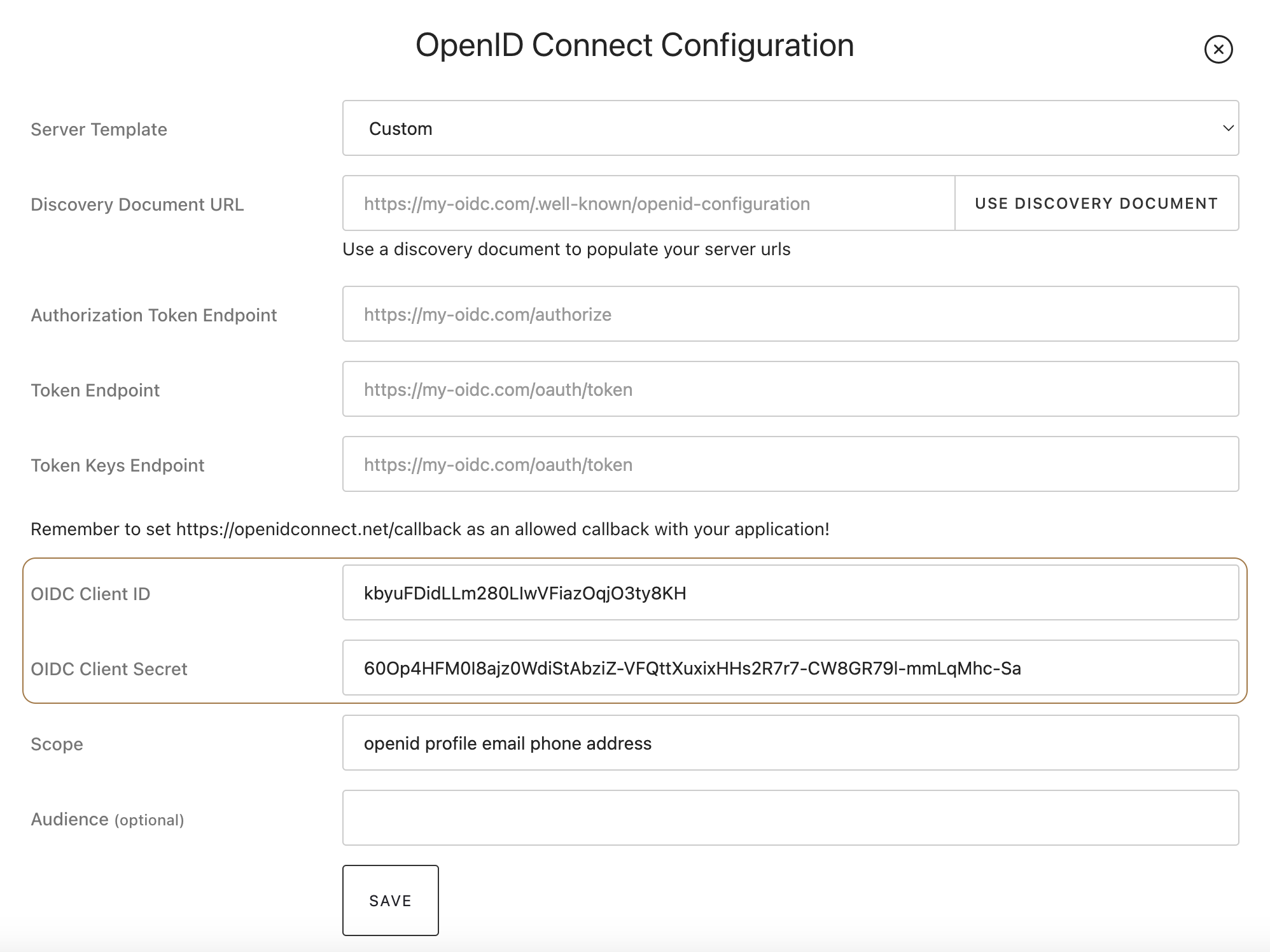Click the discovery document helper text

[x=566, y=249]
